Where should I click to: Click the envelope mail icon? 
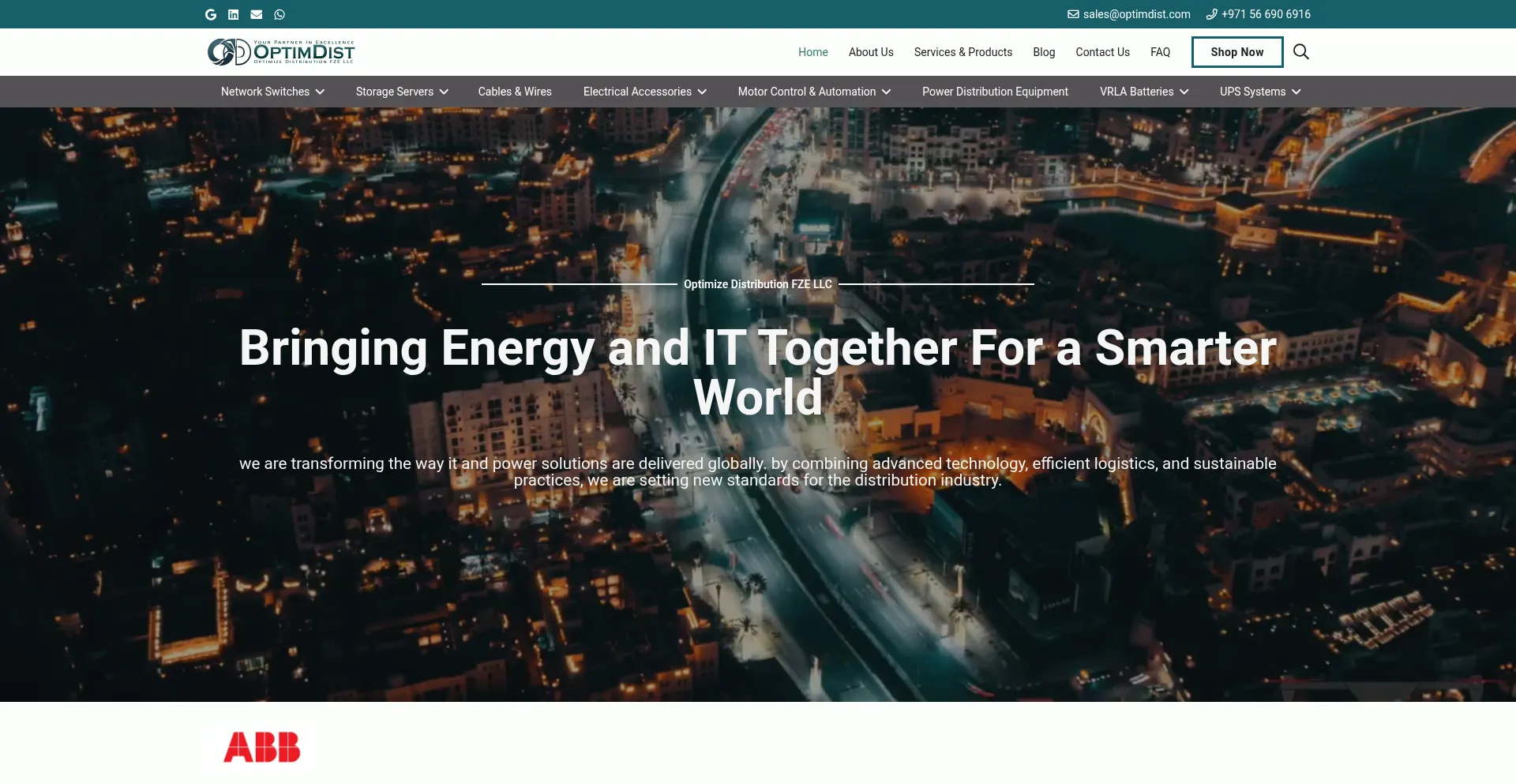[257, 14]
